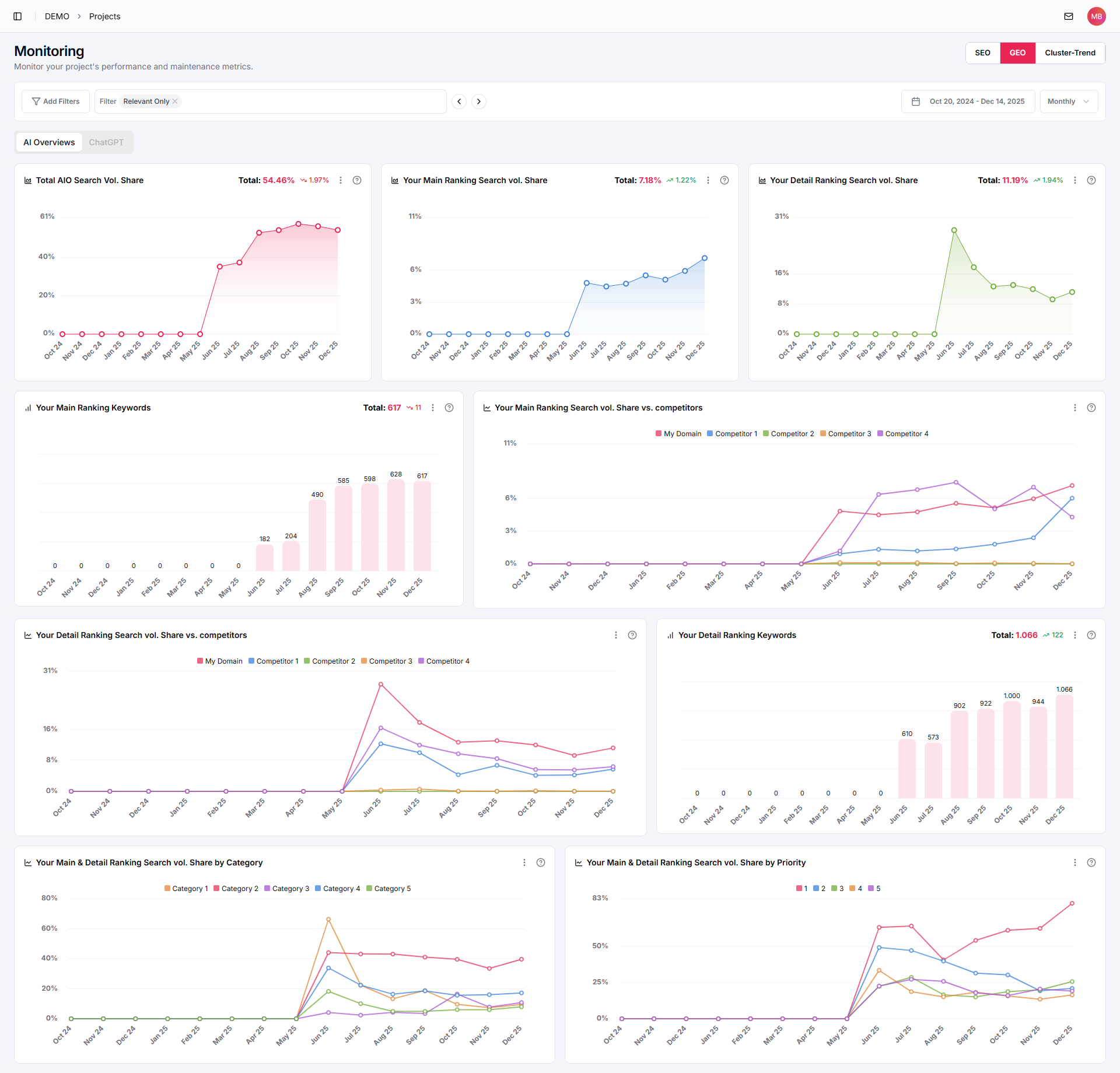Open the mail inbox icon

pos(1068,16)
